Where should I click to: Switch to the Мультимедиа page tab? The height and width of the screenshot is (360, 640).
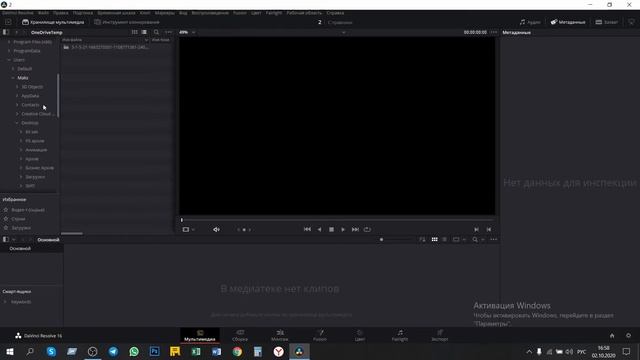200,336
